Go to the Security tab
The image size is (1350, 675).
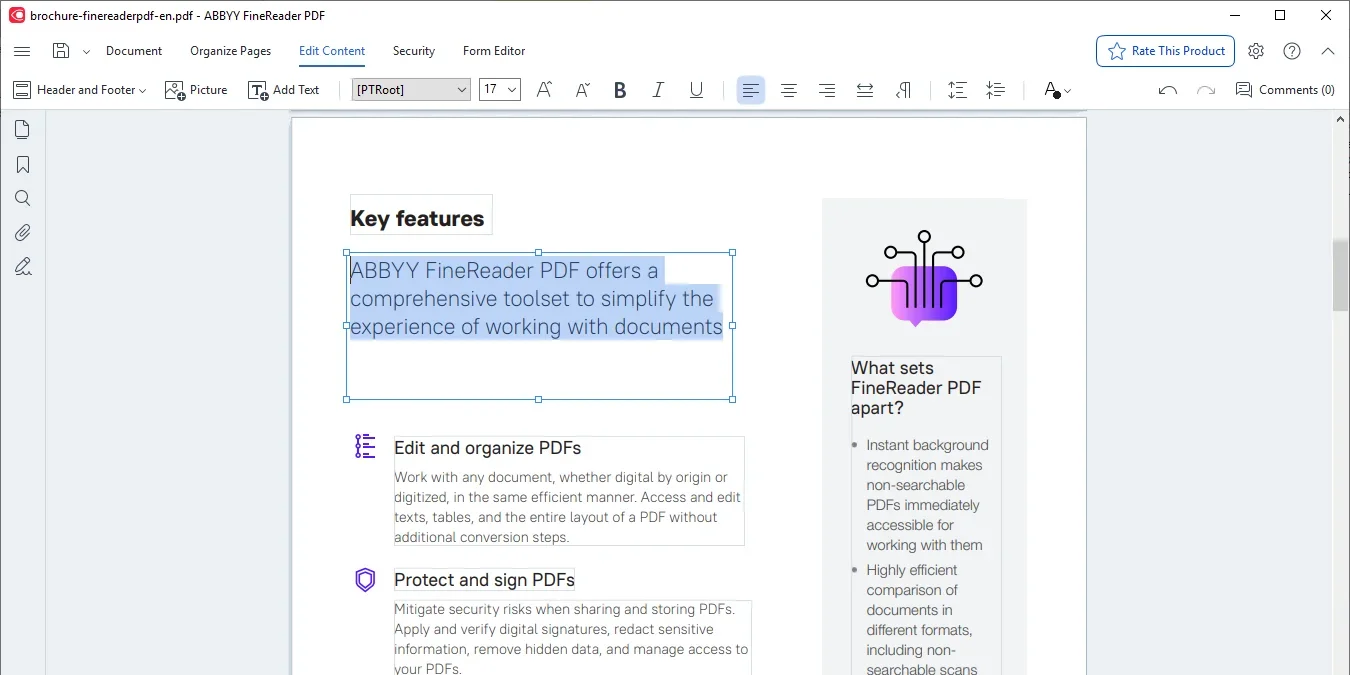pos(414,51)
